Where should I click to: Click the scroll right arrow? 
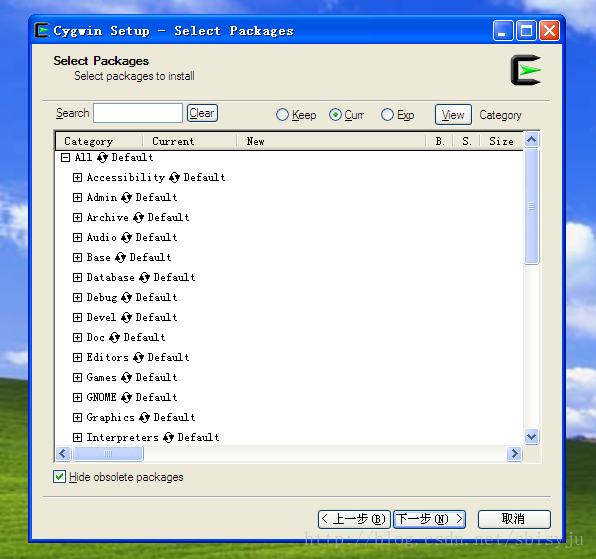[x=515, y=453]
